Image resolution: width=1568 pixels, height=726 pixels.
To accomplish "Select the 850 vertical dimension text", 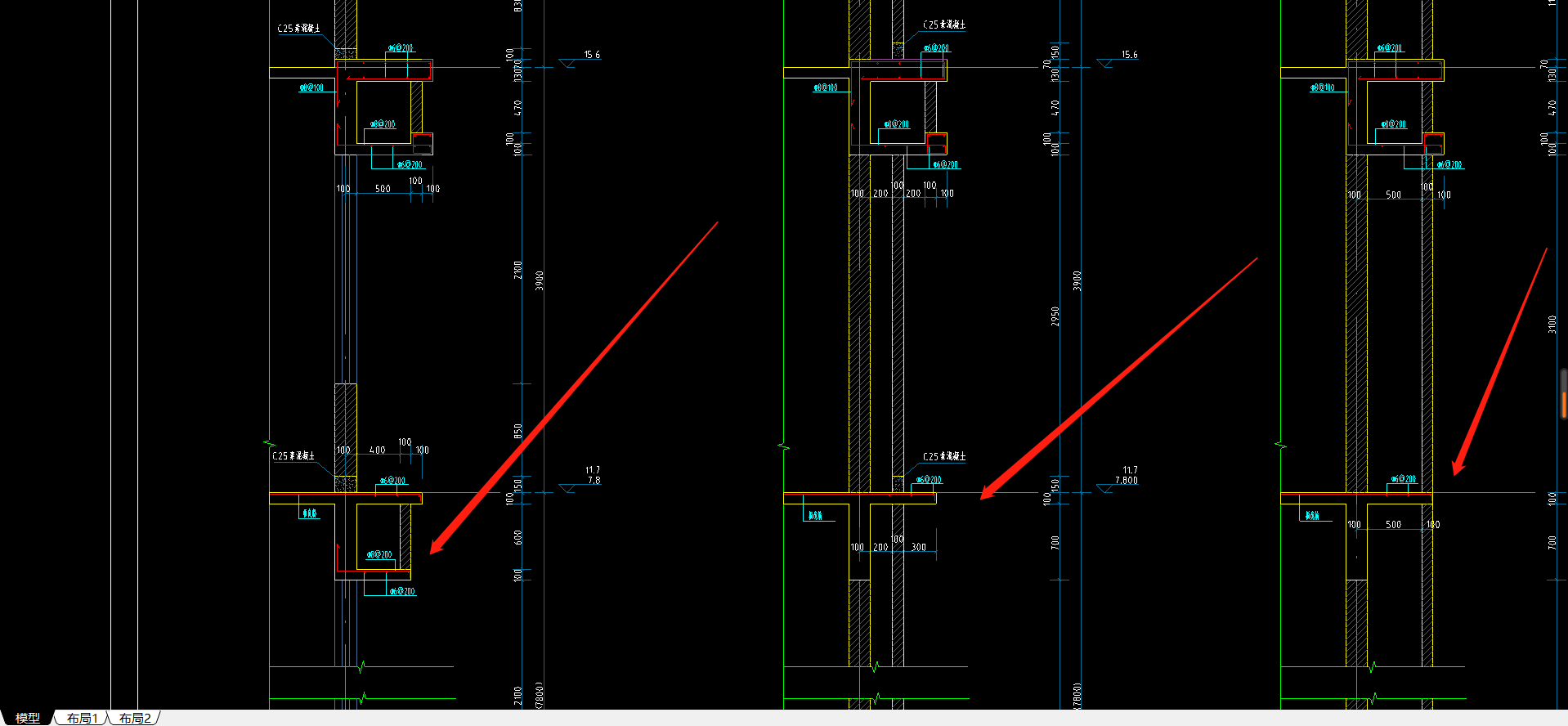I will click(517, 431).
